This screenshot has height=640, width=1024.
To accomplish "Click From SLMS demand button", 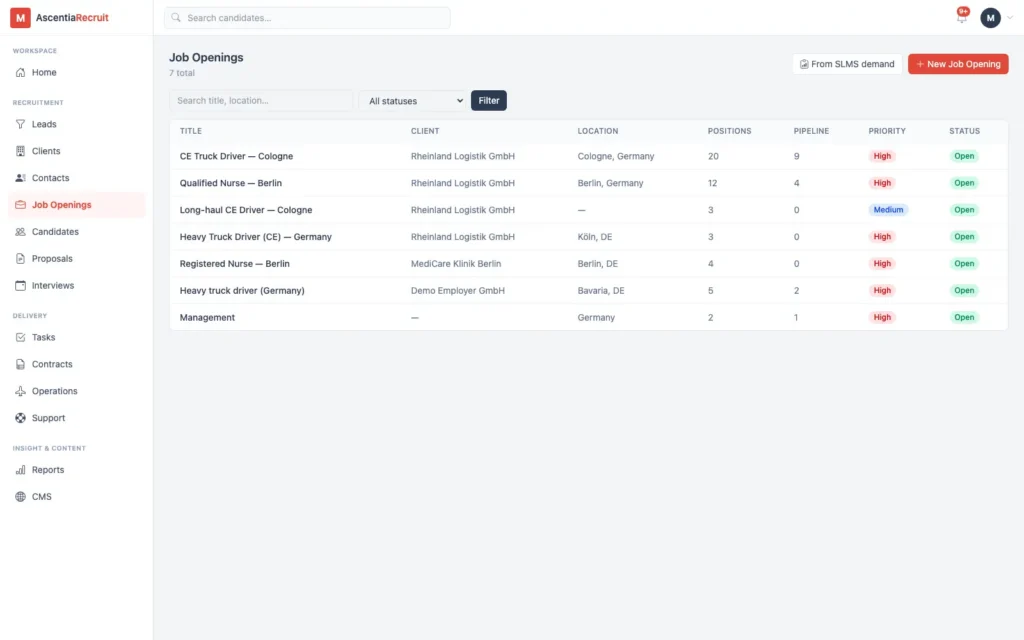I will click(847, 64).
